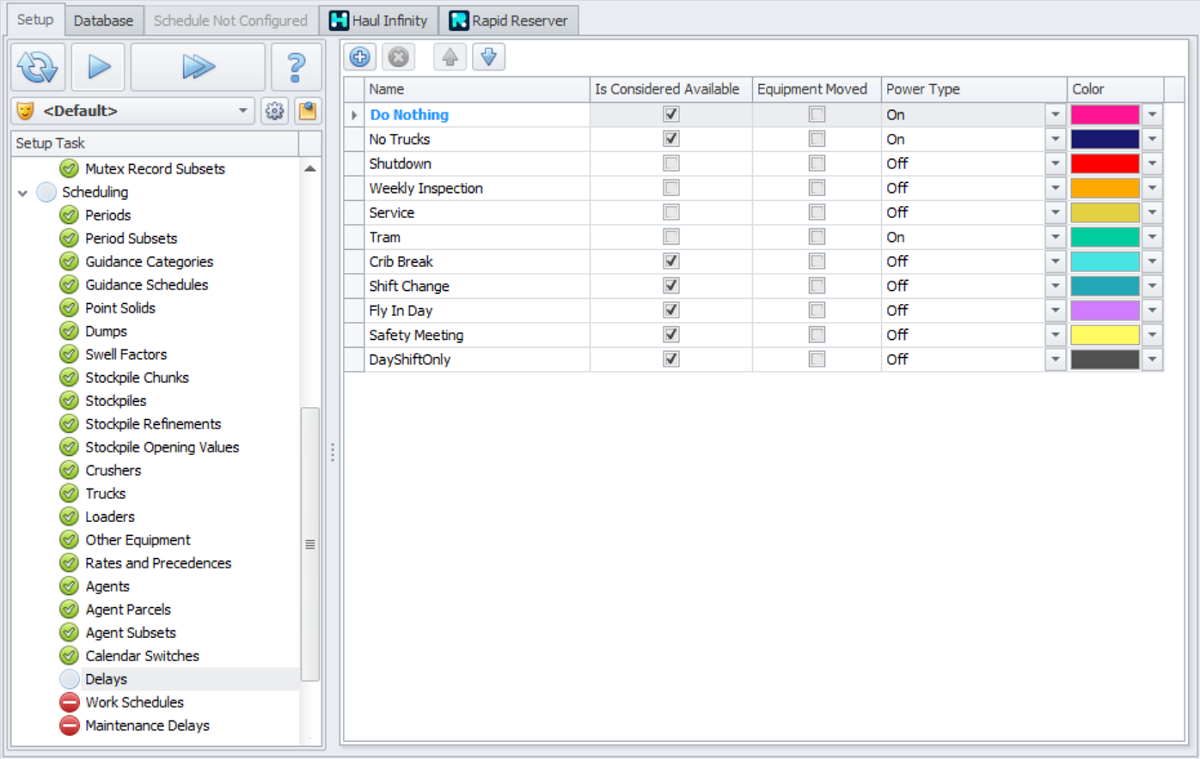Screen dimensions: 1200x759
Task: Click the refresh arrows icon button
Action: [x=39, y=67]
